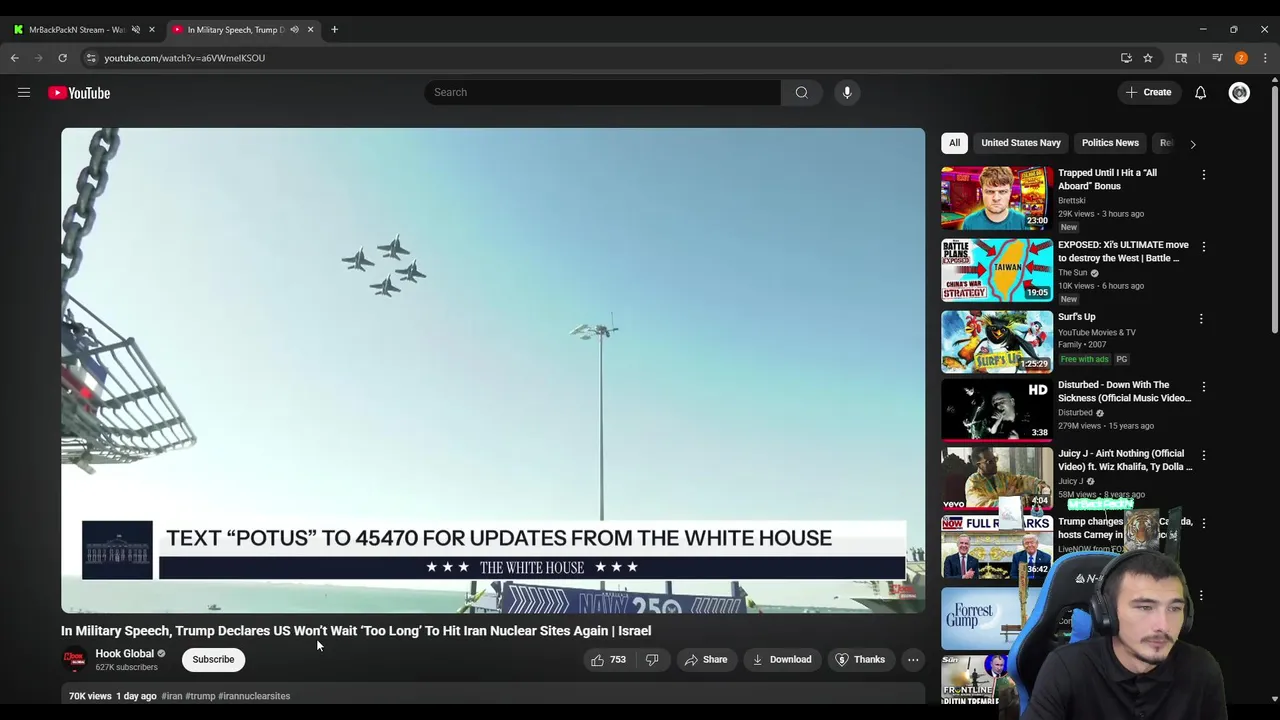This screenshot has height=720, width=1280.
Task: Open EXPOSED Xi's ULTIMATE move video title
Action: 1123,251
